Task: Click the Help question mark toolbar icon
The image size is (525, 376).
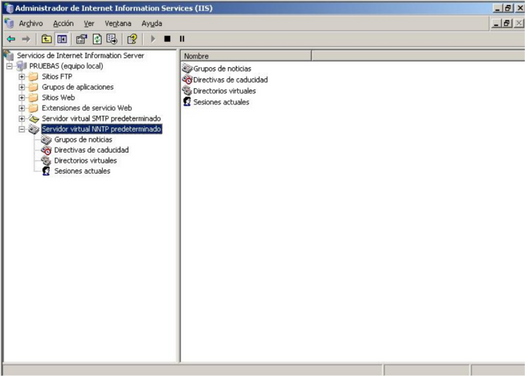Action: tap(132, 39)
